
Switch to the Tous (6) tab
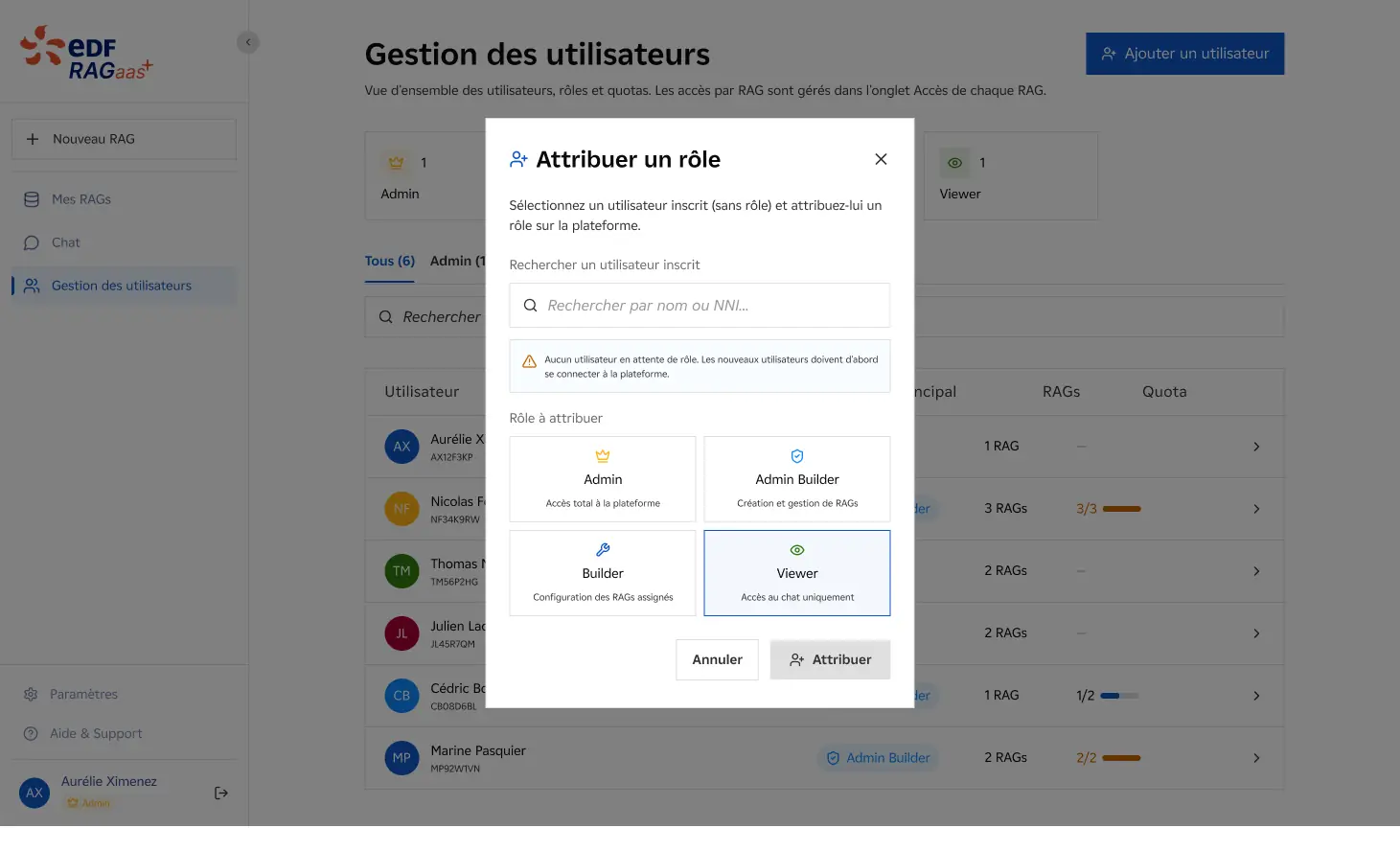(390, 261)
